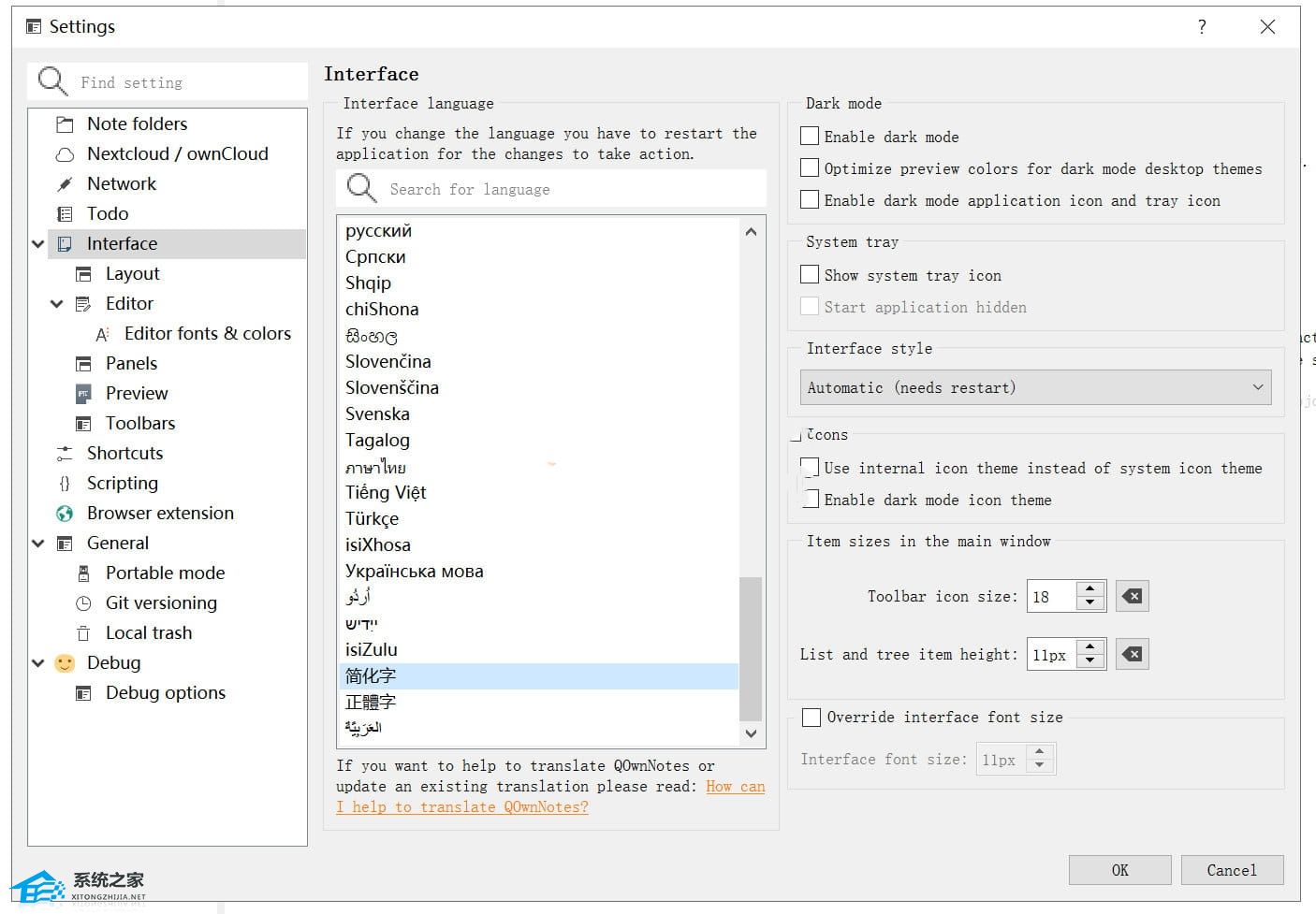Click the Editor fonts & colors icon
1316x914 pixels.
103,334
